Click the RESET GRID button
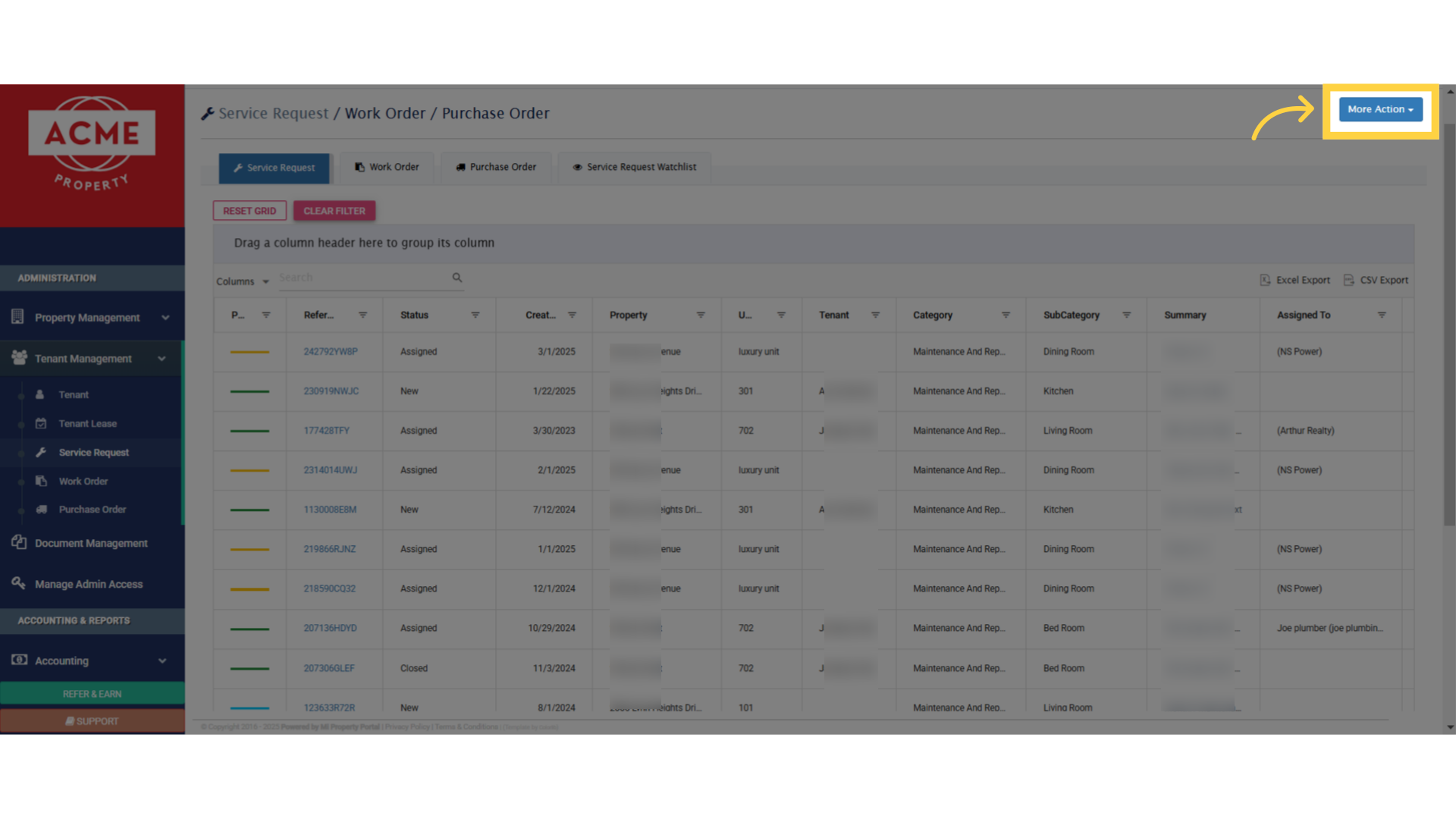1456x819 pixels. click(x=249, y=211)
